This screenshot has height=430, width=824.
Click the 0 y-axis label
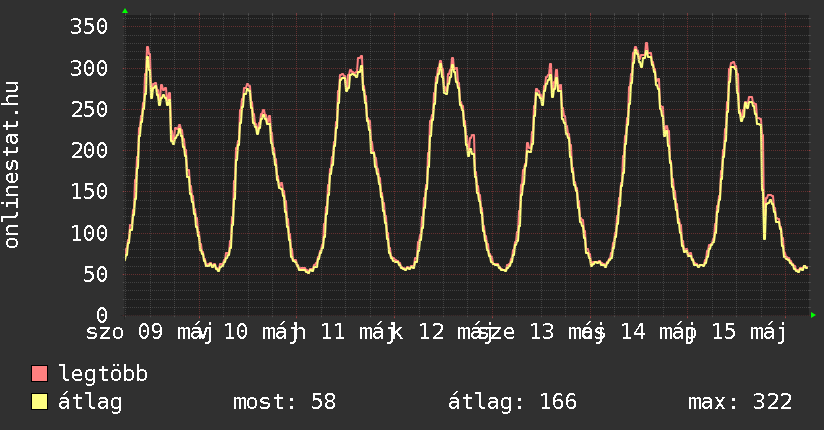[x=102, y=315]
